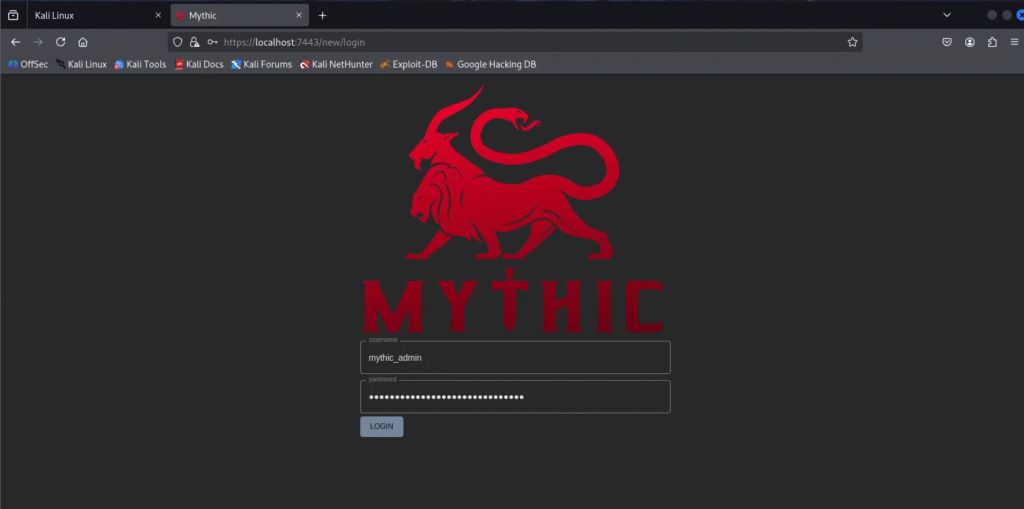This screenshot has height=509, width=1024.
Task: Show site security padlock info
Action: coord(194,42)
